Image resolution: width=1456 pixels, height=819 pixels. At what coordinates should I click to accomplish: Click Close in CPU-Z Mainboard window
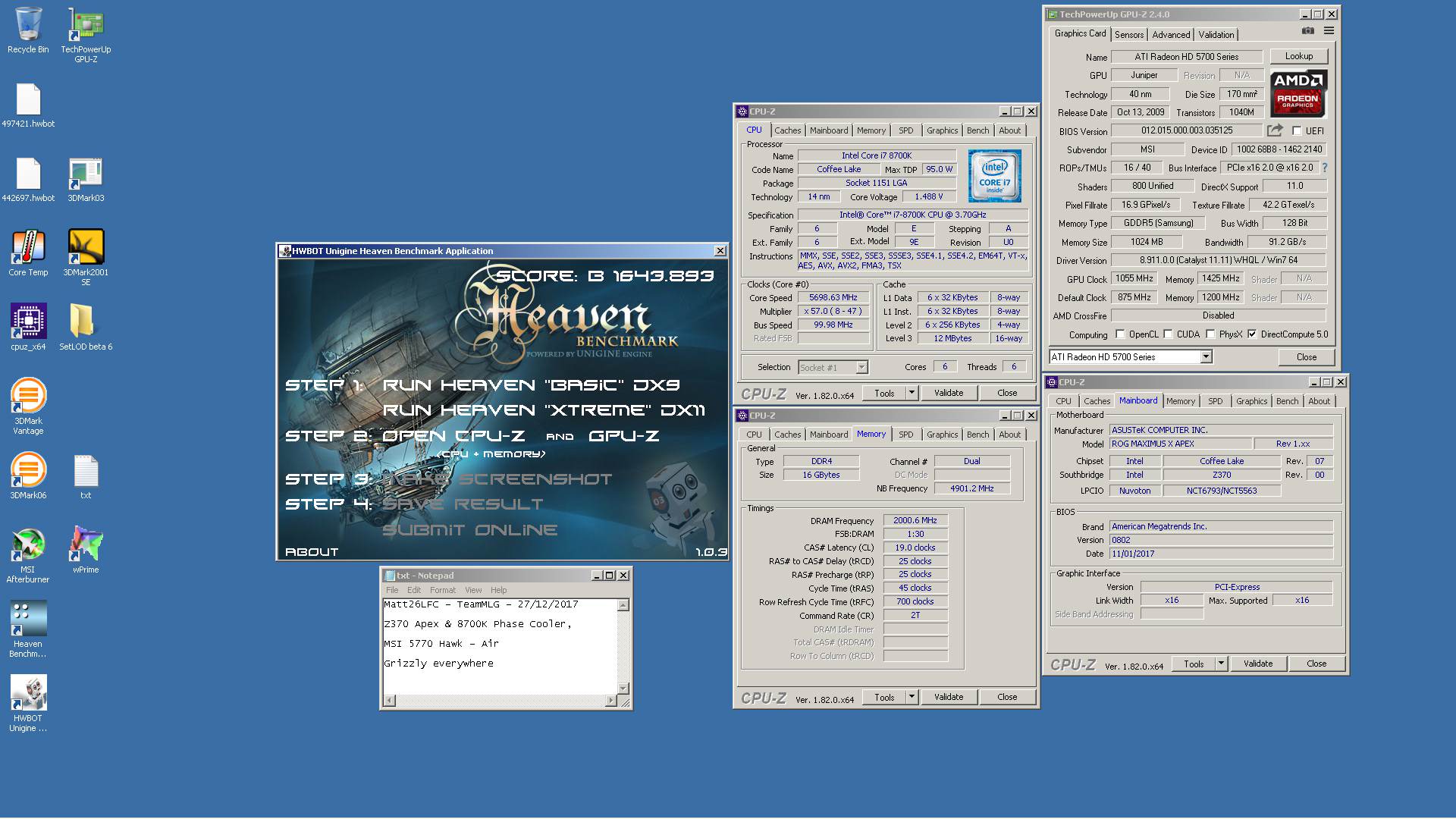[1316, 664]
